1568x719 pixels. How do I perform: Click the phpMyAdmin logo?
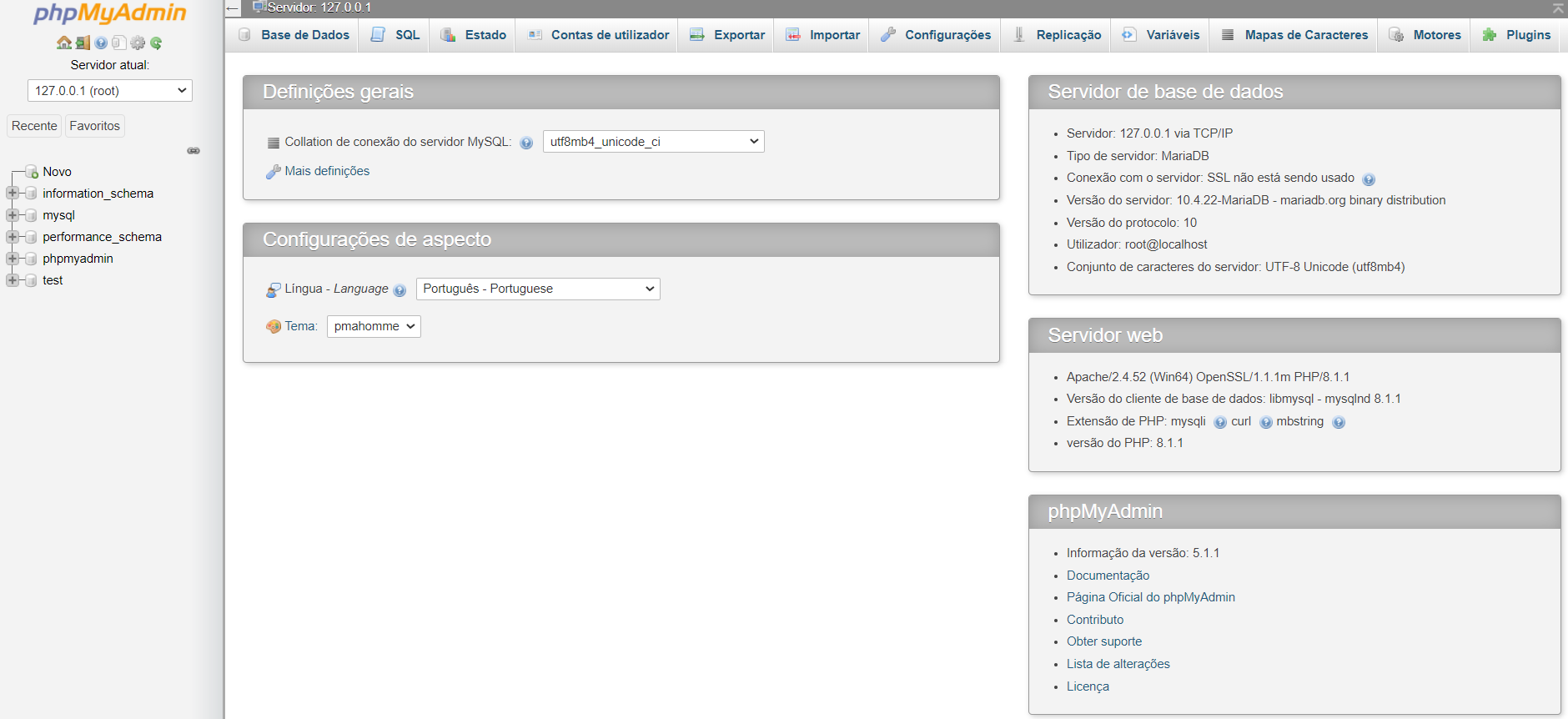pos(110,13)
